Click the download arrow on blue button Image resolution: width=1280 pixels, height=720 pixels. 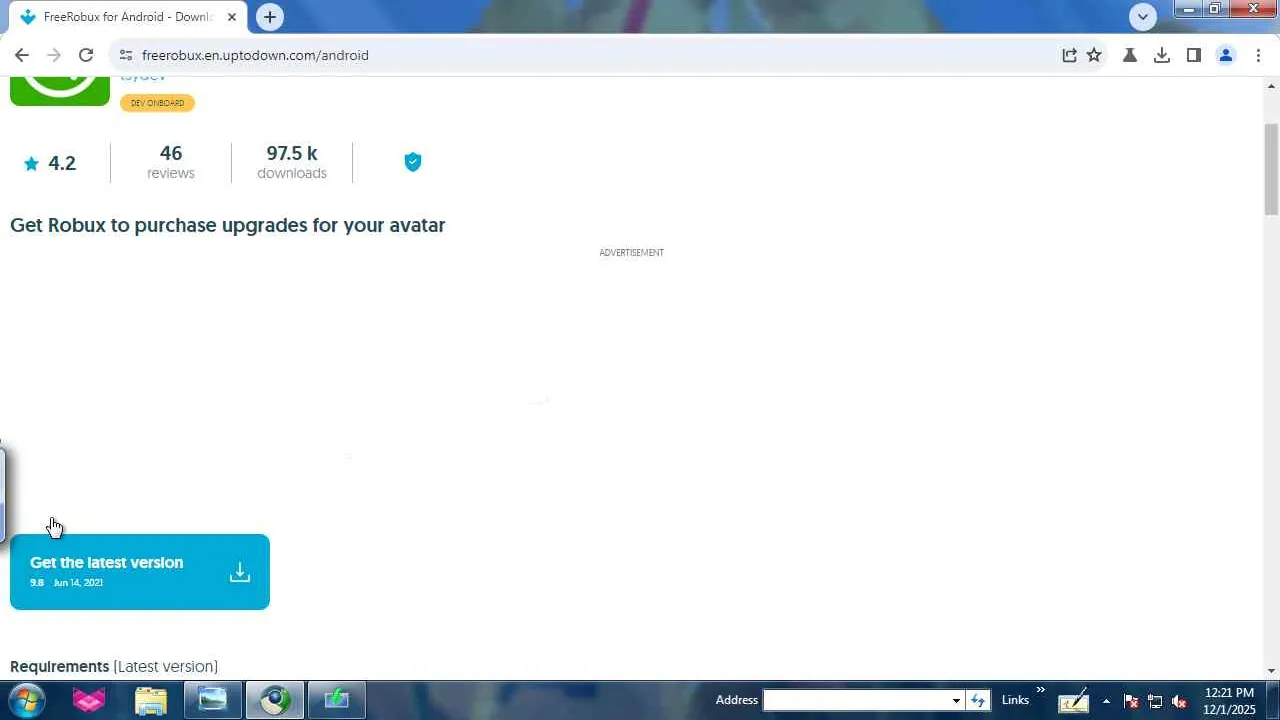240,572
